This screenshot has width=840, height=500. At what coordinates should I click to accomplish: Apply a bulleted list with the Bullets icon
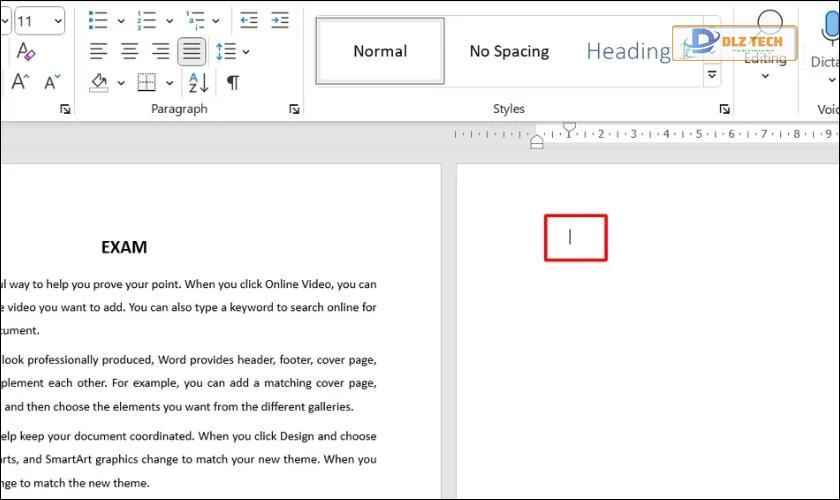98,20
